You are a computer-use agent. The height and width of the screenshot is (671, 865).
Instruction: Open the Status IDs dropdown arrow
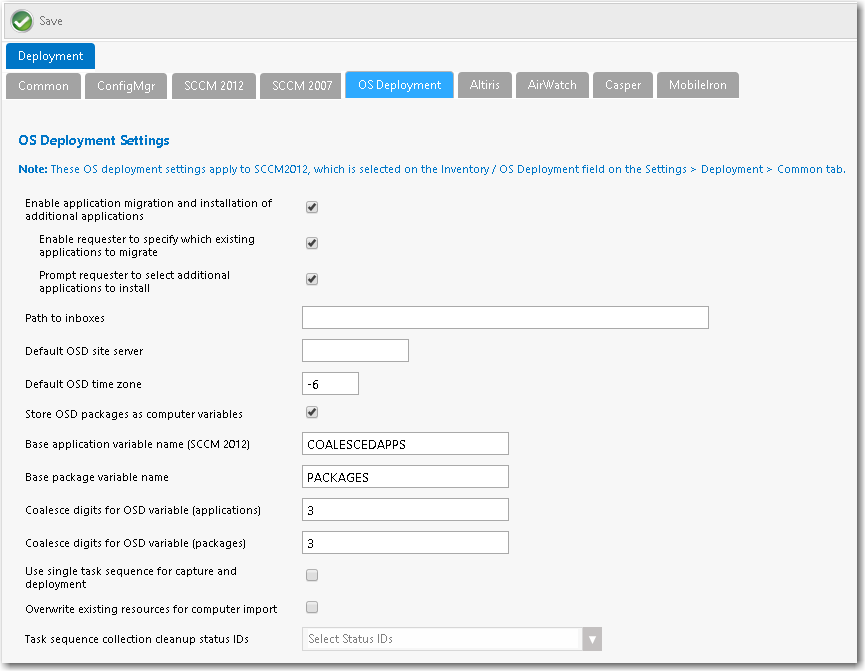click(x=592, y=638)
